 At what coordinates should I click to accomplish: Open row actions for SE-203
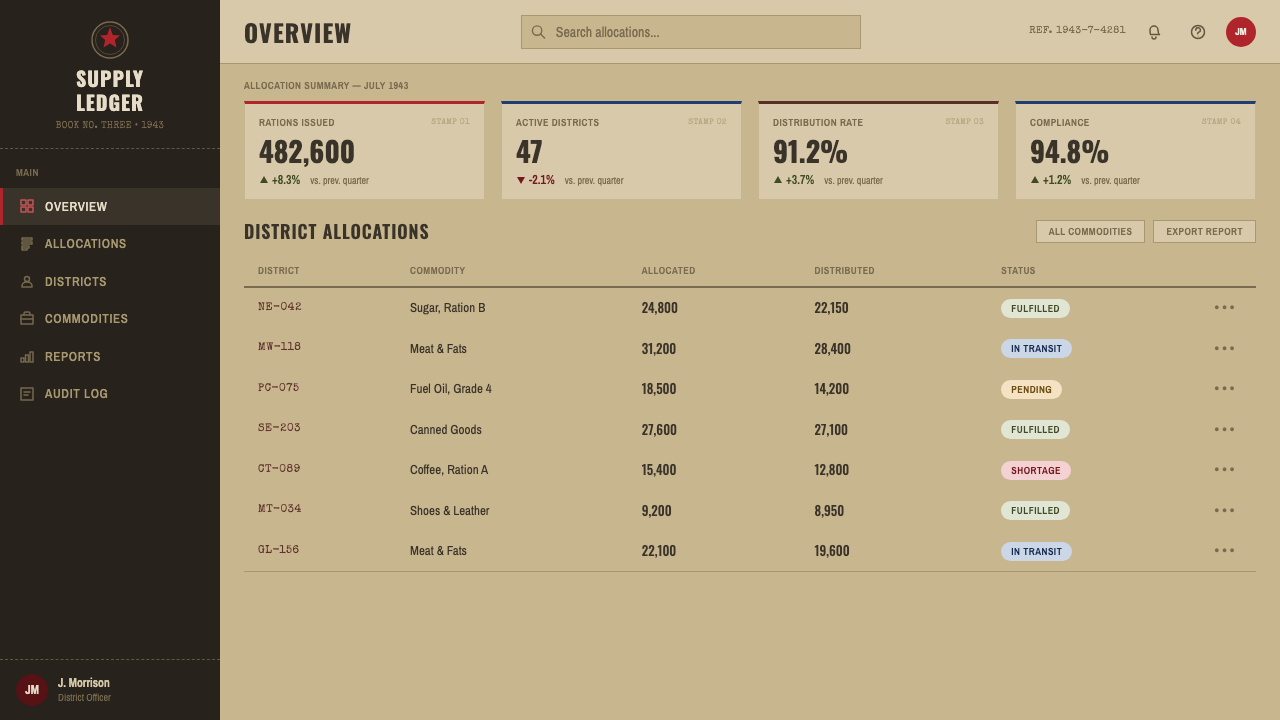pyautogui.click(x=1225, y=429)
